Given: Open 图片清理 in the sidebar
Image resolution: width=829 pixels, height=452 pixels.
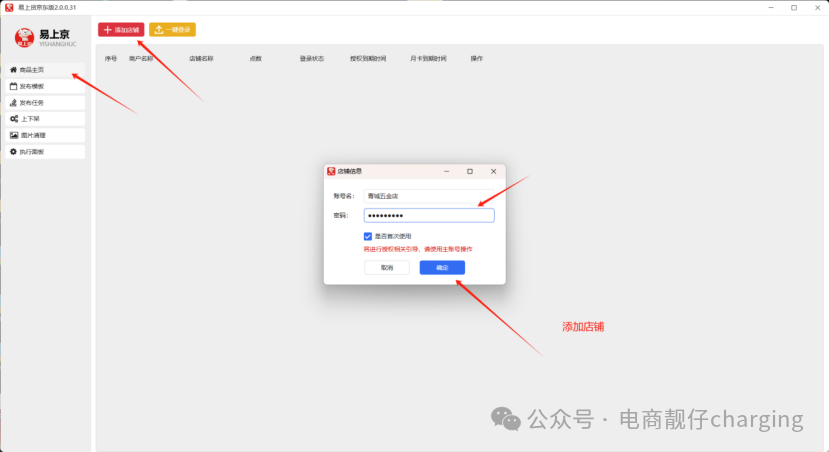Looking at the screenshot, I should click(45, 135).
